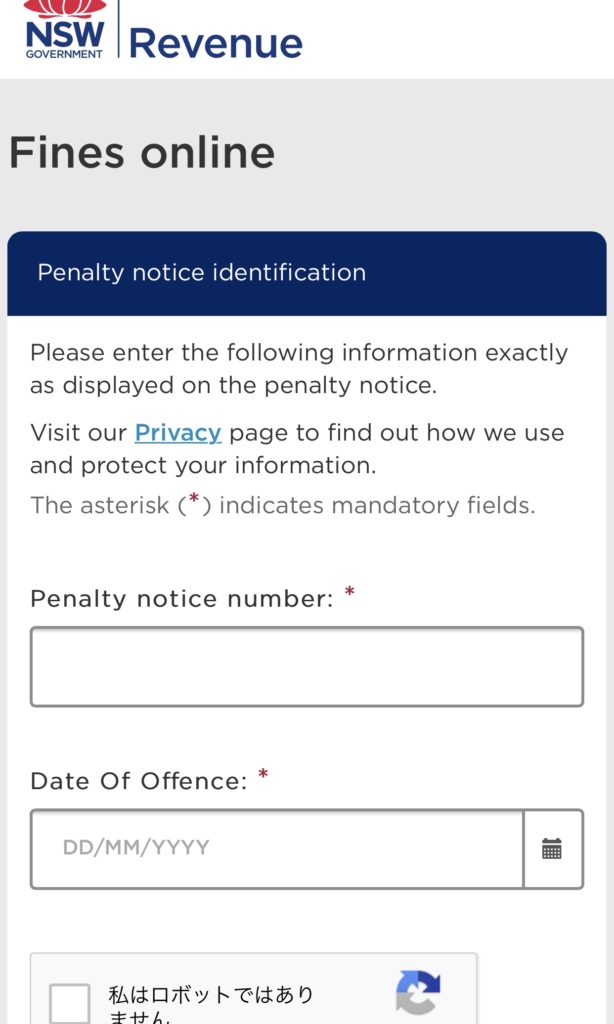Select the Penalty notice identification header bar

point(306,273)
